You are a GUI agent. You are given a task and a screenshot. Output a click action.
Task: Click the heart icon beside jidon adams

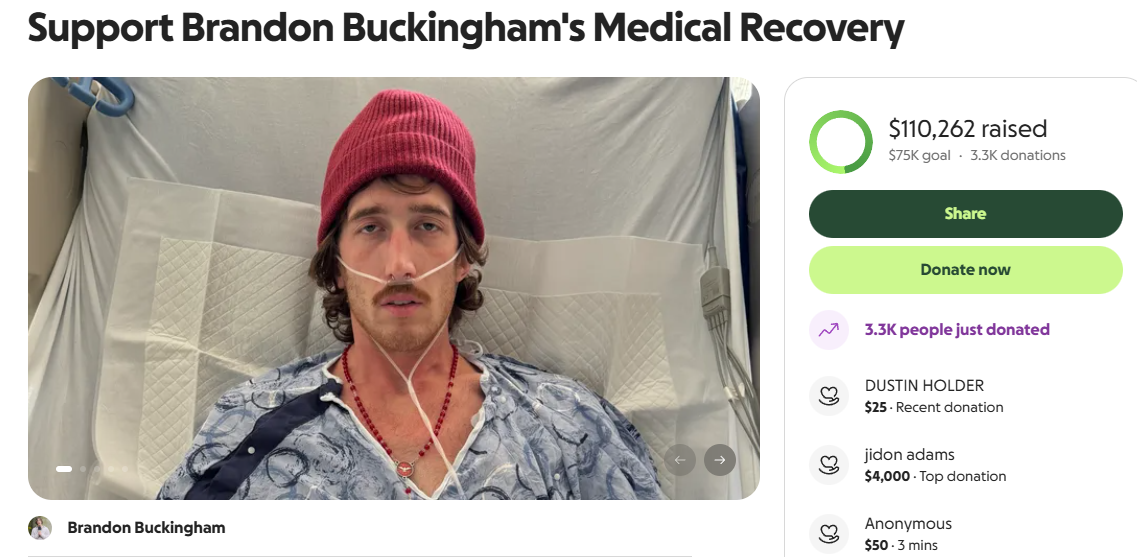point(829,465)
